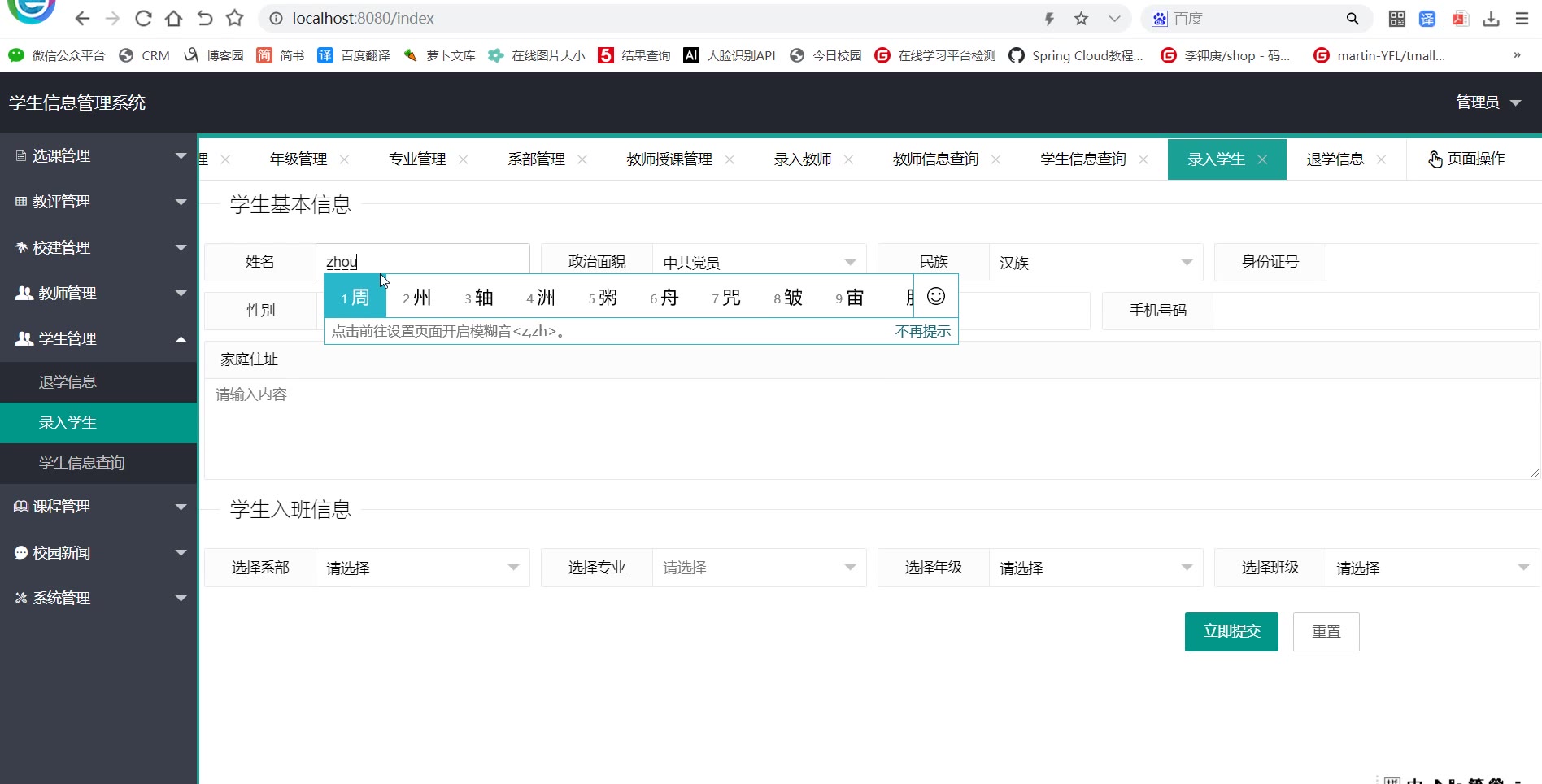Reload the current page
This screenshot has height=784, width=1542.
[143, 18]
